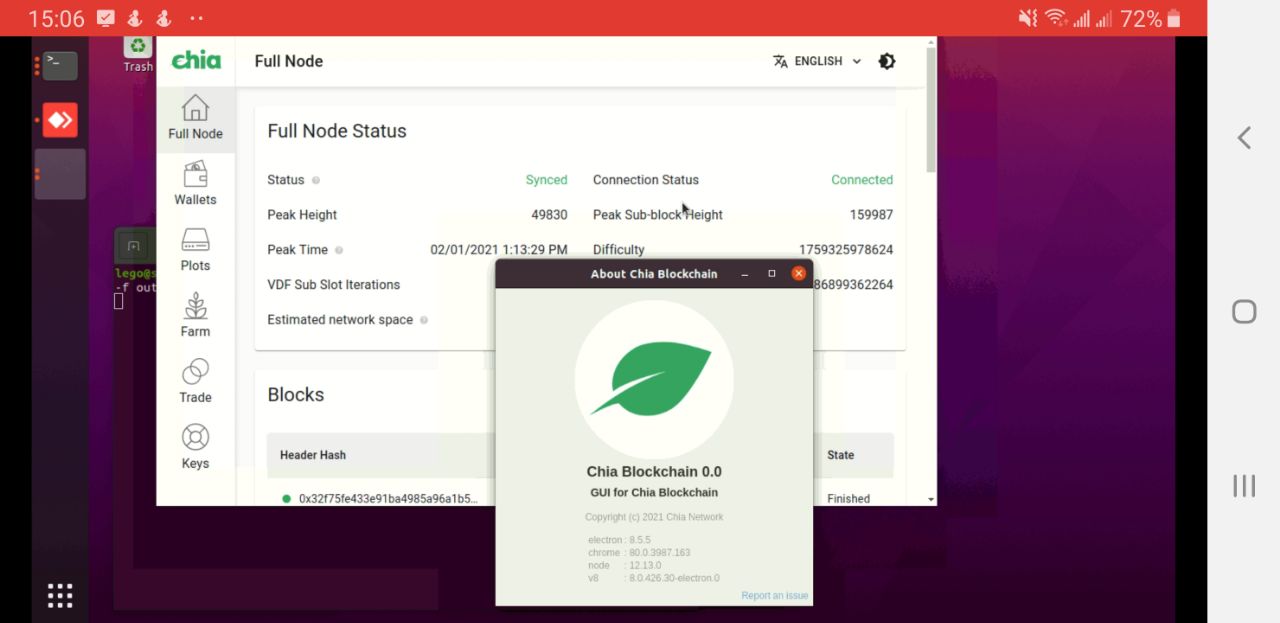
Task: Follow the Report an issue link
Action: 775,596
